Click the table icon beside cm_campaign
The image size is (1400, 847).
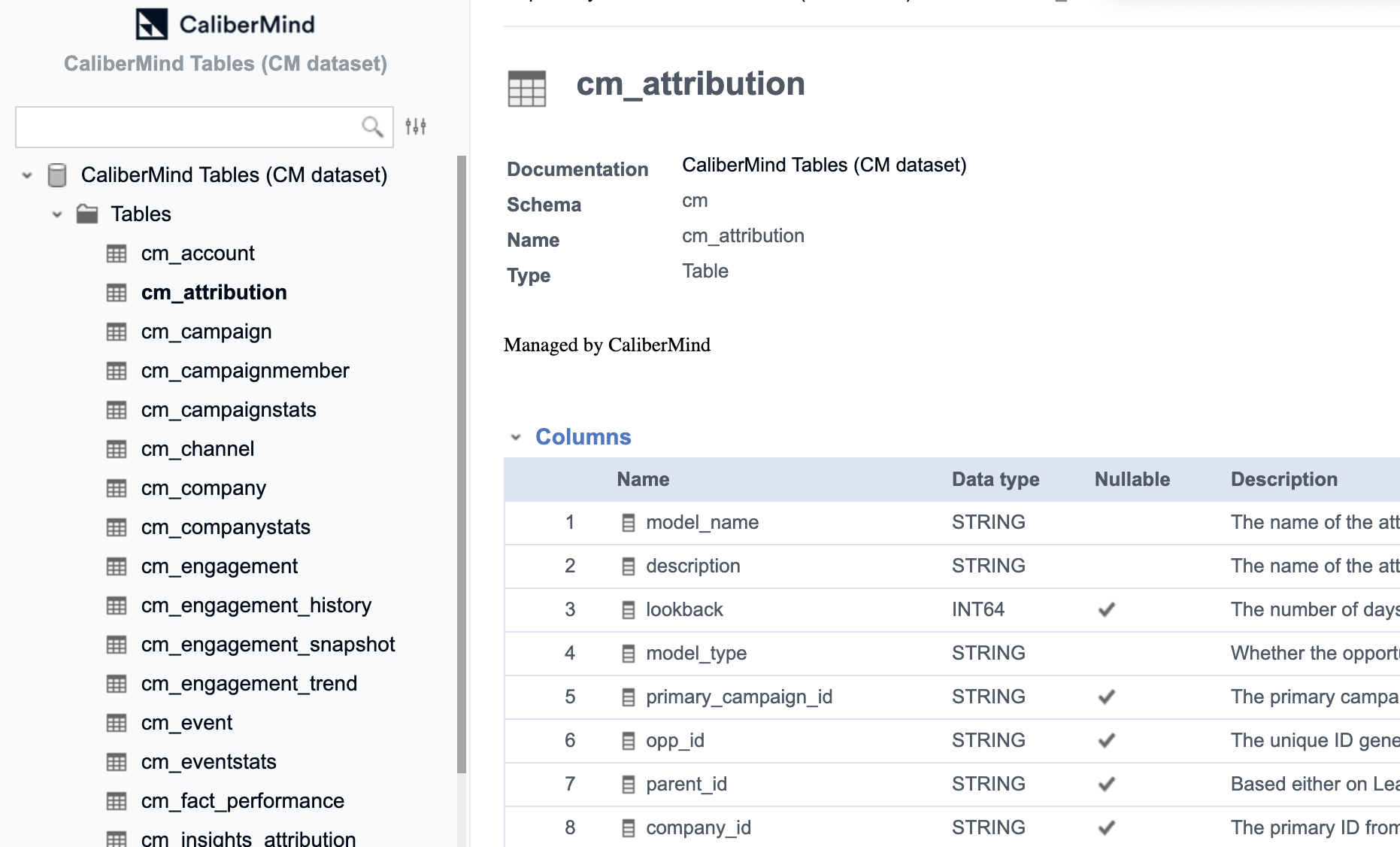click(x=117, y=332)
